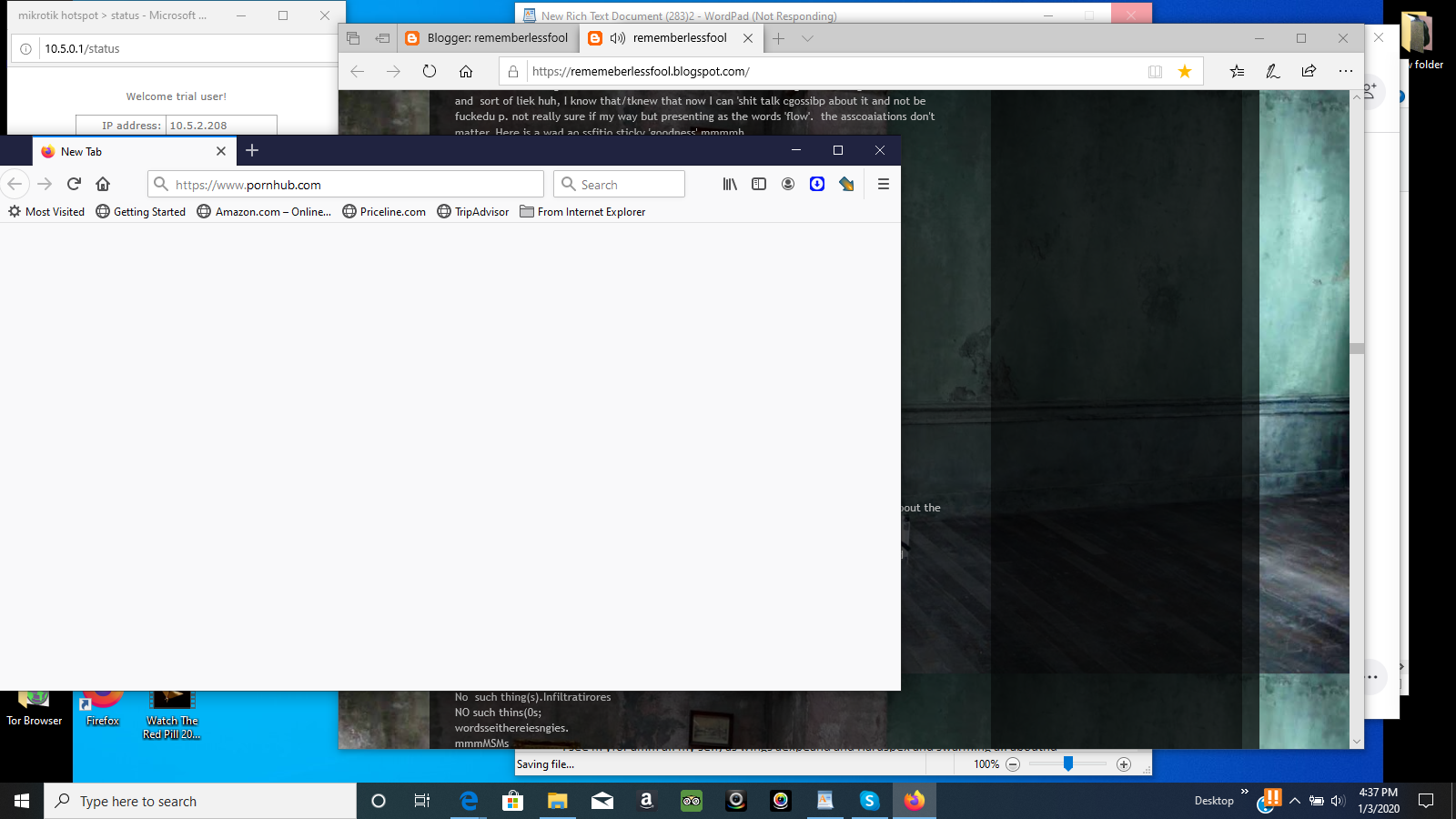The width and height of the screenshot is (1456, 819).
Task: Open Edge Settings and more menu
Action: click(1346, 71)
